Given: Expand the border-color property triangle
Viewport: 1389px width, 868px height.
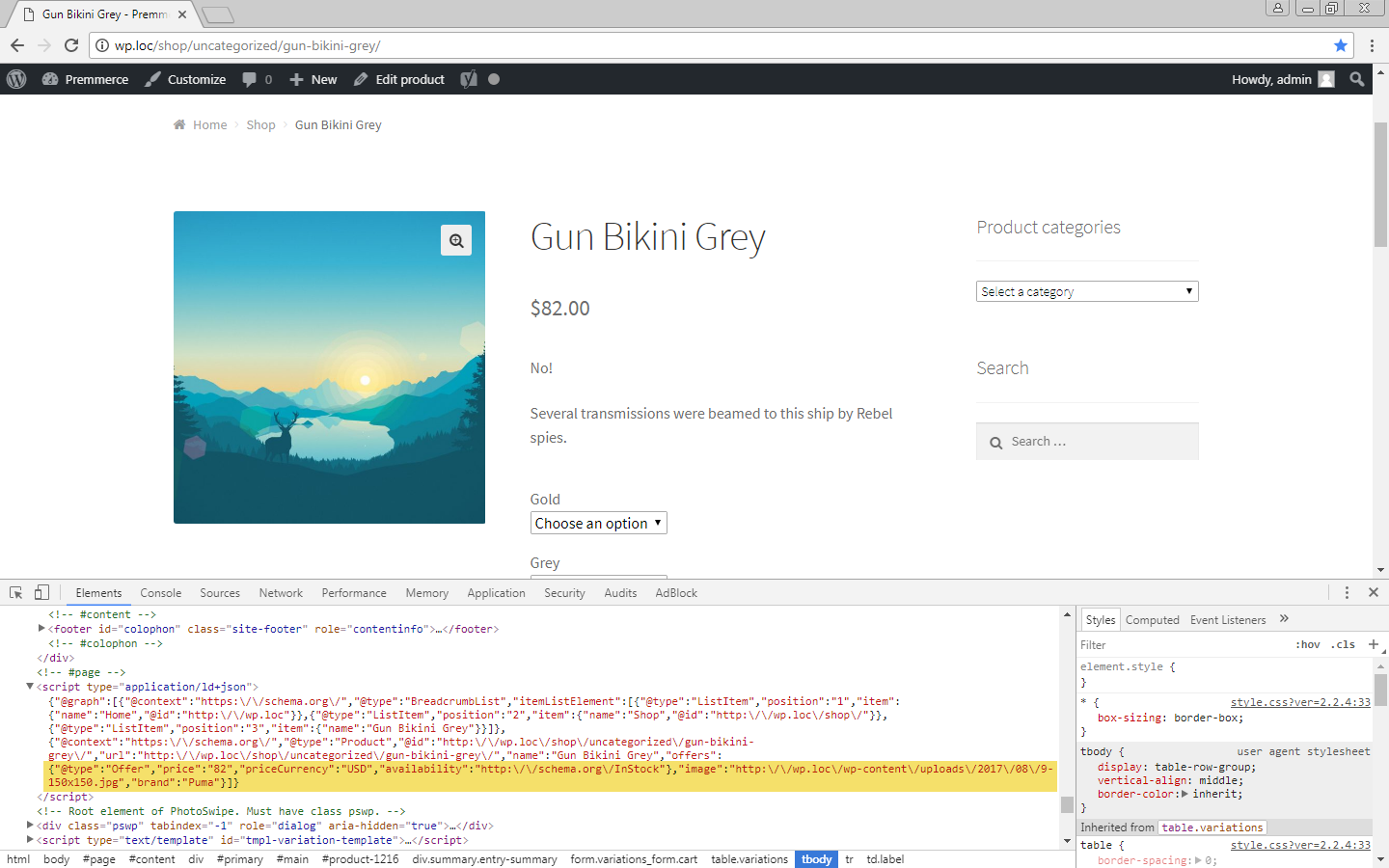Looking at the screenshot, I should tap(1185, 794).
